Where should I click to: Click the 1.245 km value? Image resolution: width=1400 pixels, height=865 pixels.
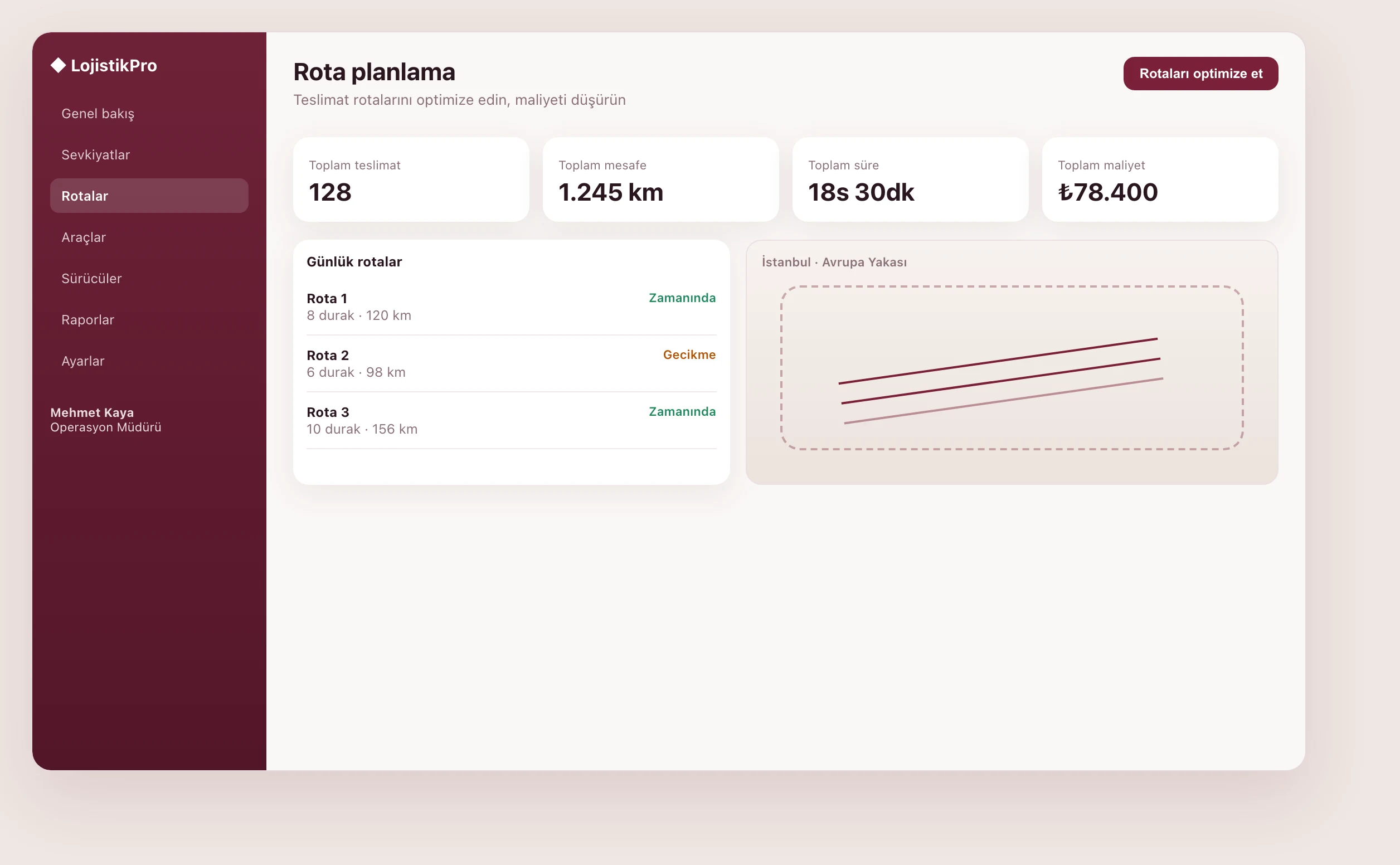click(x=611, y=192)
